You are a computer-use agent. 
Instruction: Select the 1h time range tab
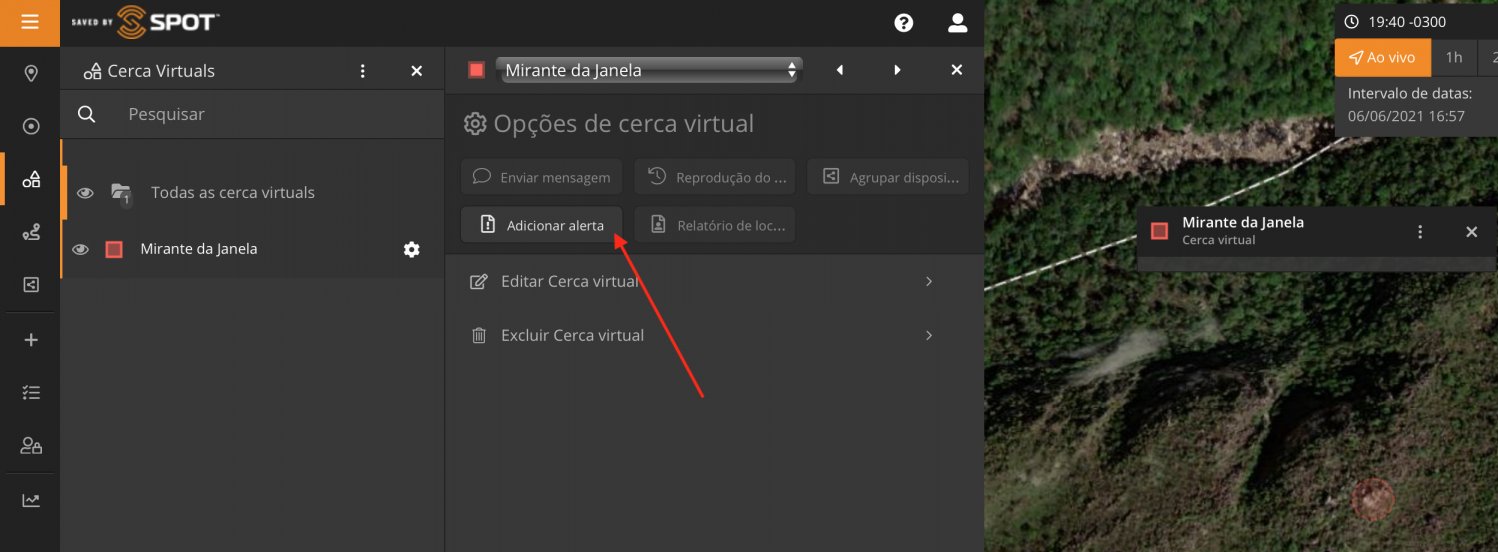[x=1453, y=58]
